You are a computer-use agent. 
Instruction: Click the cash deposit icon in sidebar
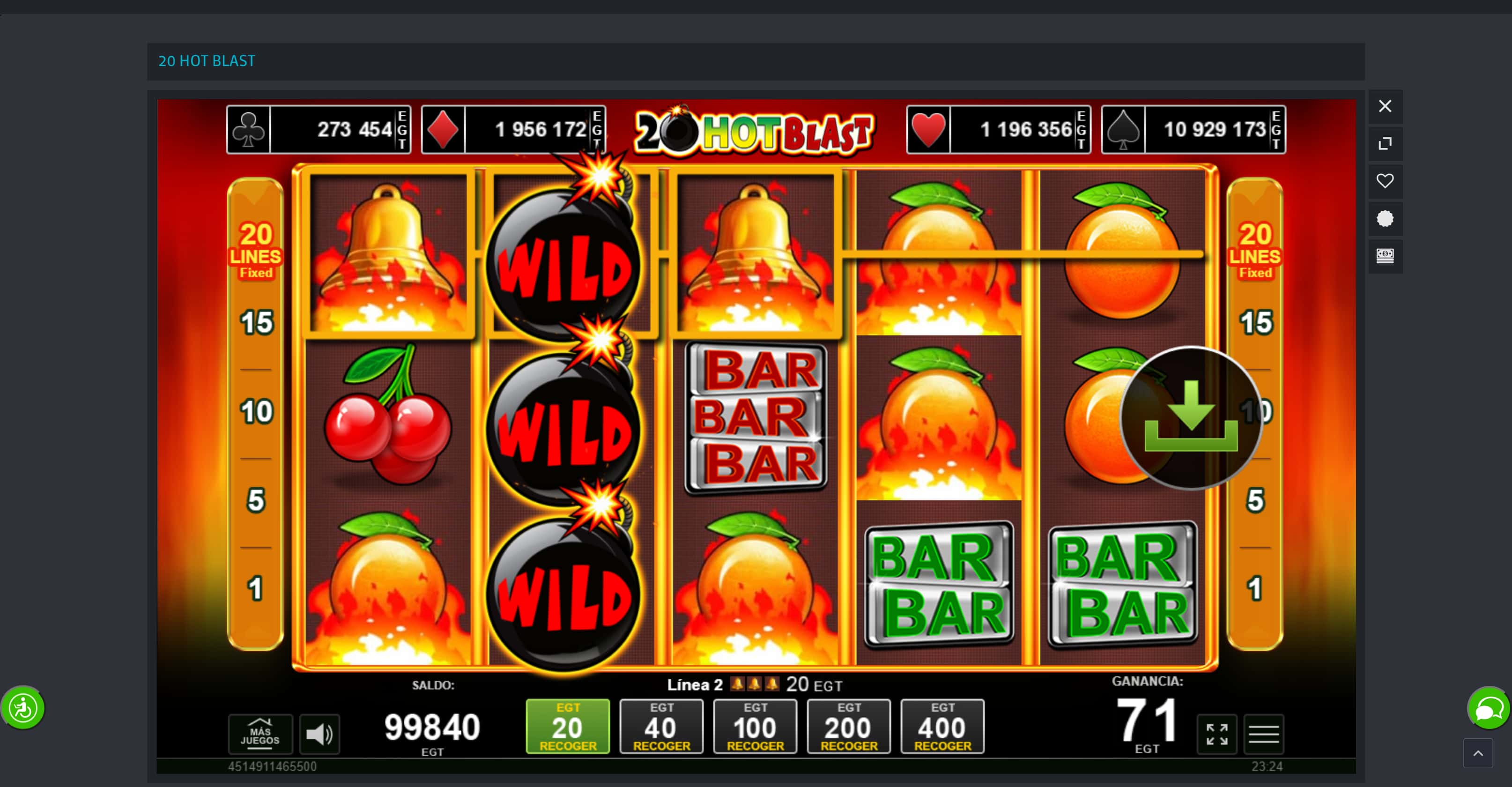tap(1385, 255)
